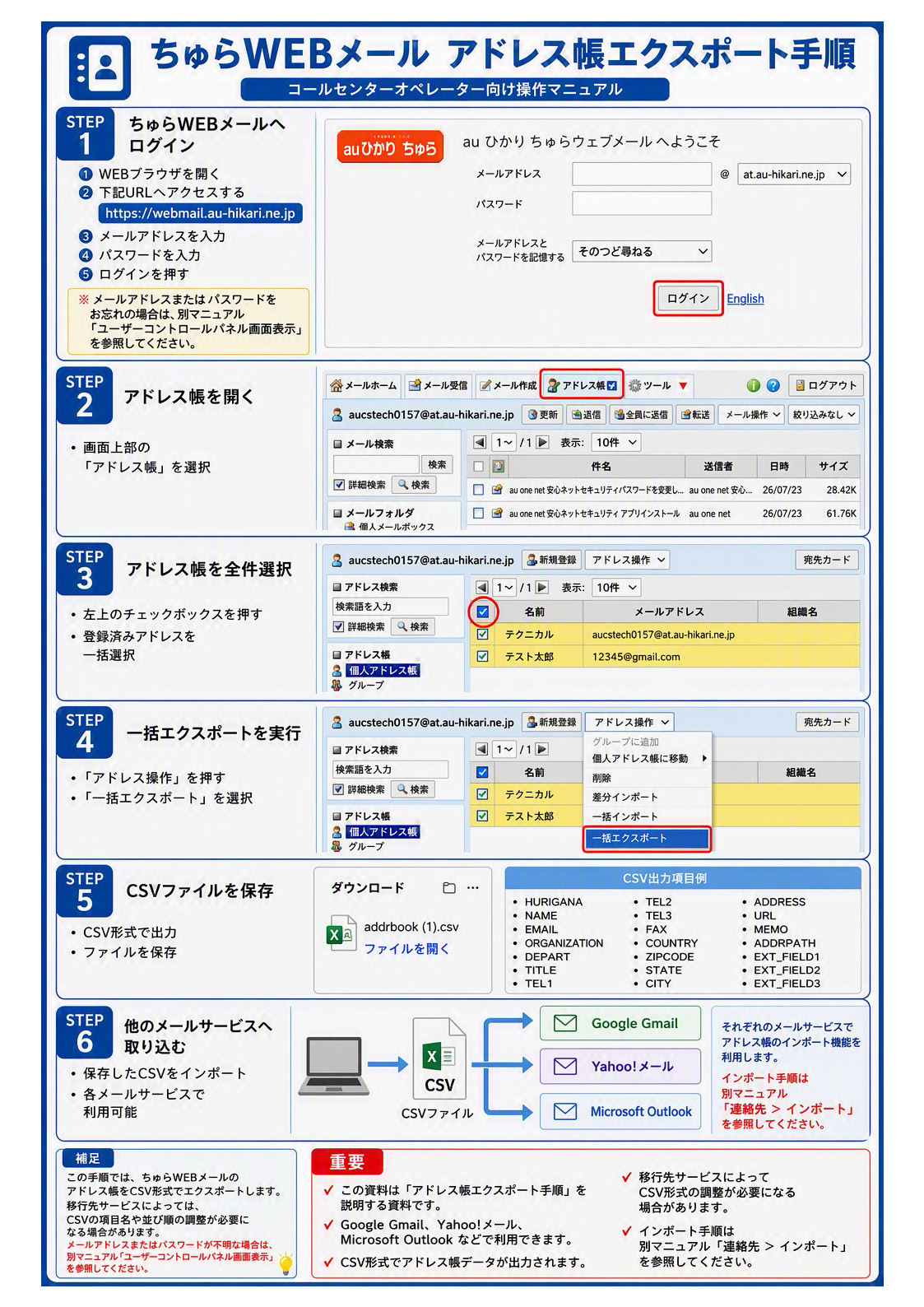Choose 一括インポート from the menu
Image resolution: width=924 pixels, height=1307 pixels.
point(647,817)
